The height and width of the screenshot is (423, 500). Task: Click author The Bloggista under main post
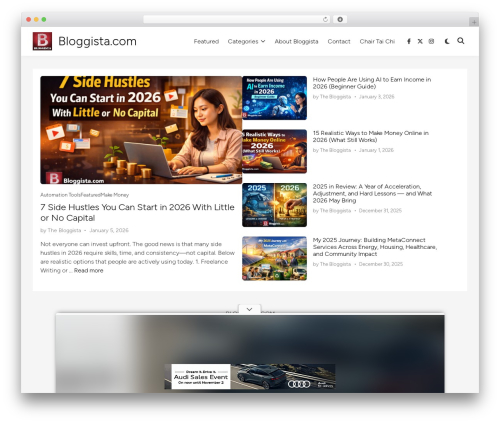[x=64, y=230]
